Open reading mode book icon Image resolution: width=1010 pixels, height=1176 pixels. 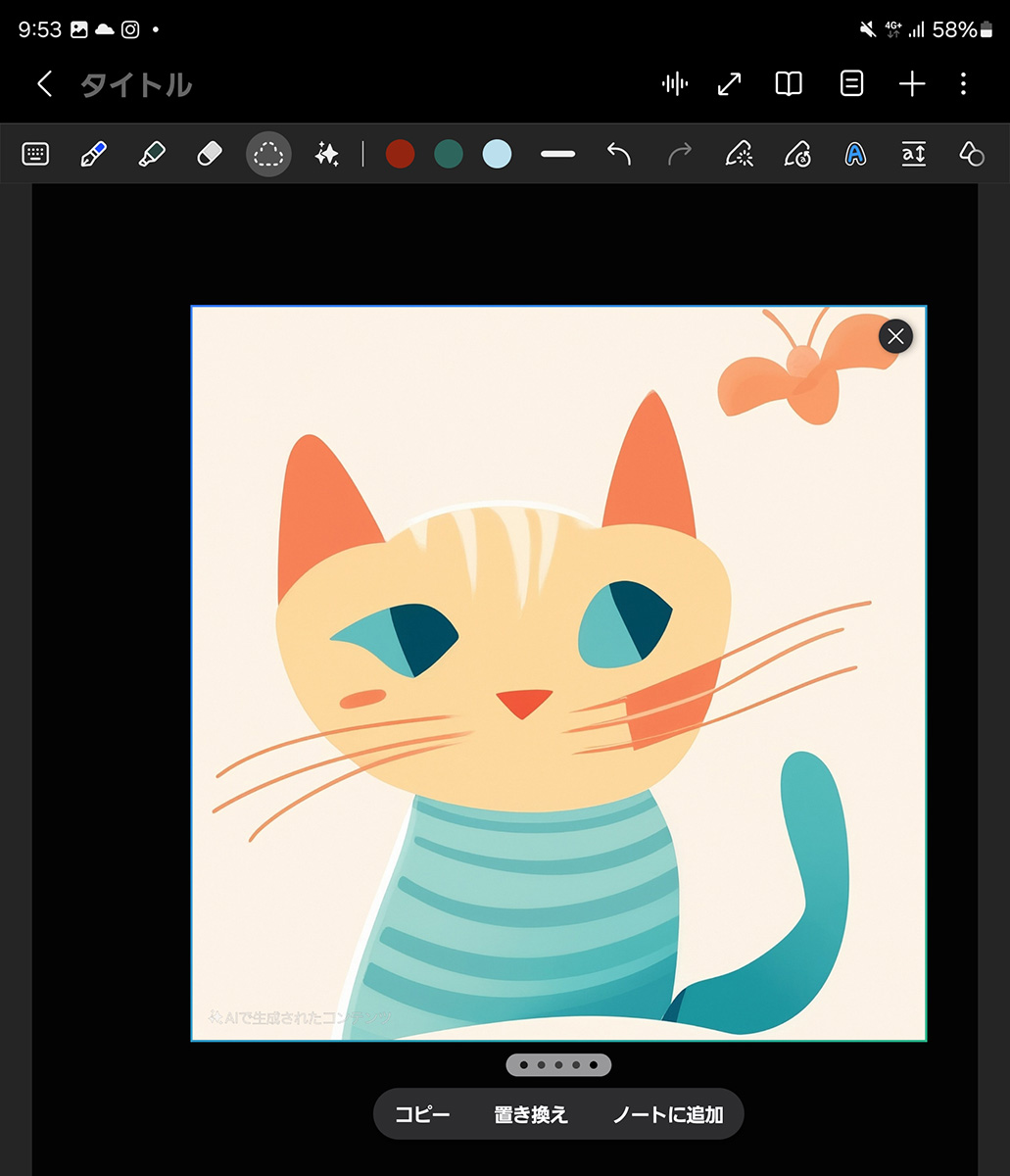[789, 84]
